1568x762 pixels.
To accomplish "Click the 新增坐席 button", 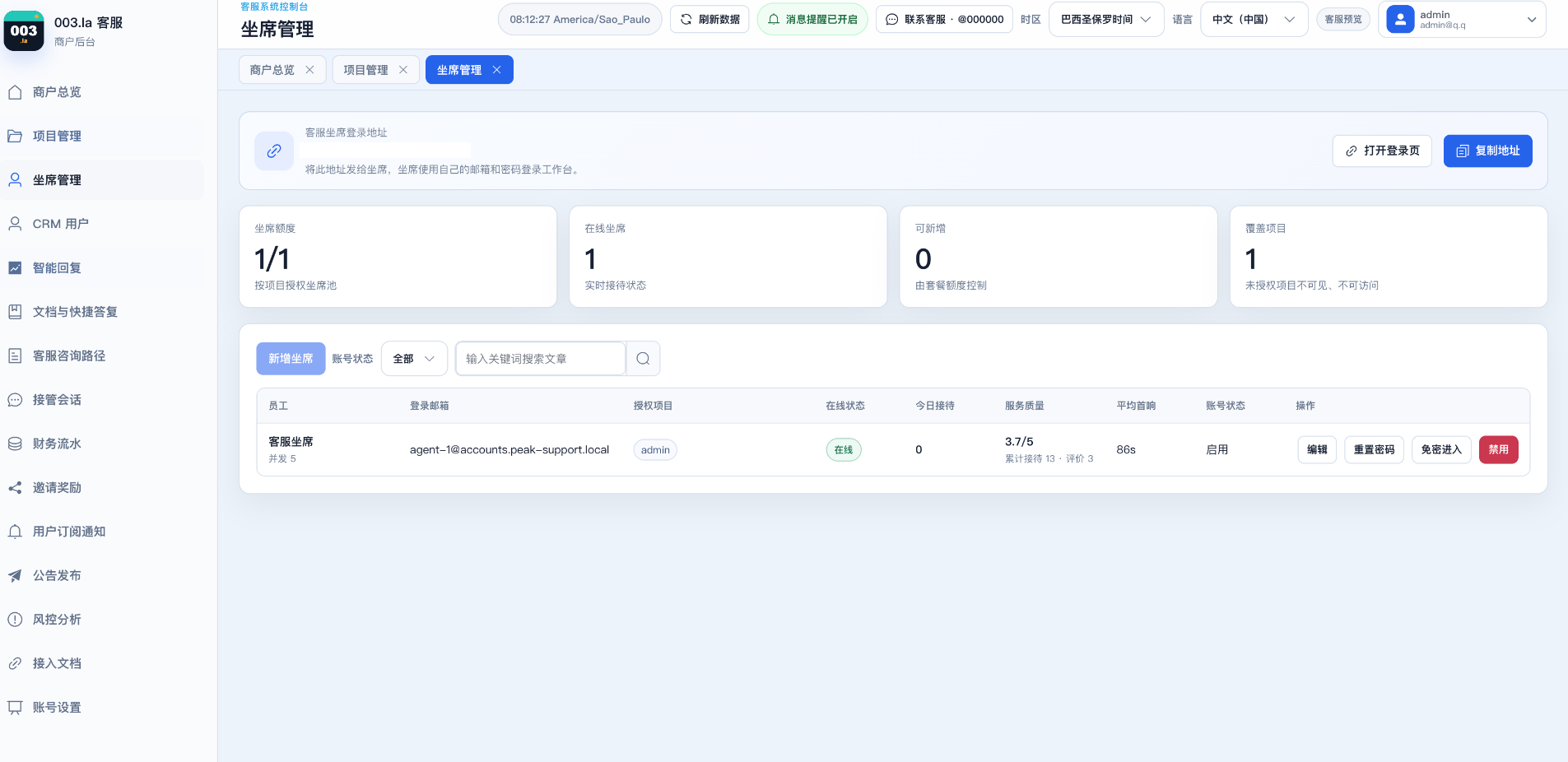I will click(291, 359).
